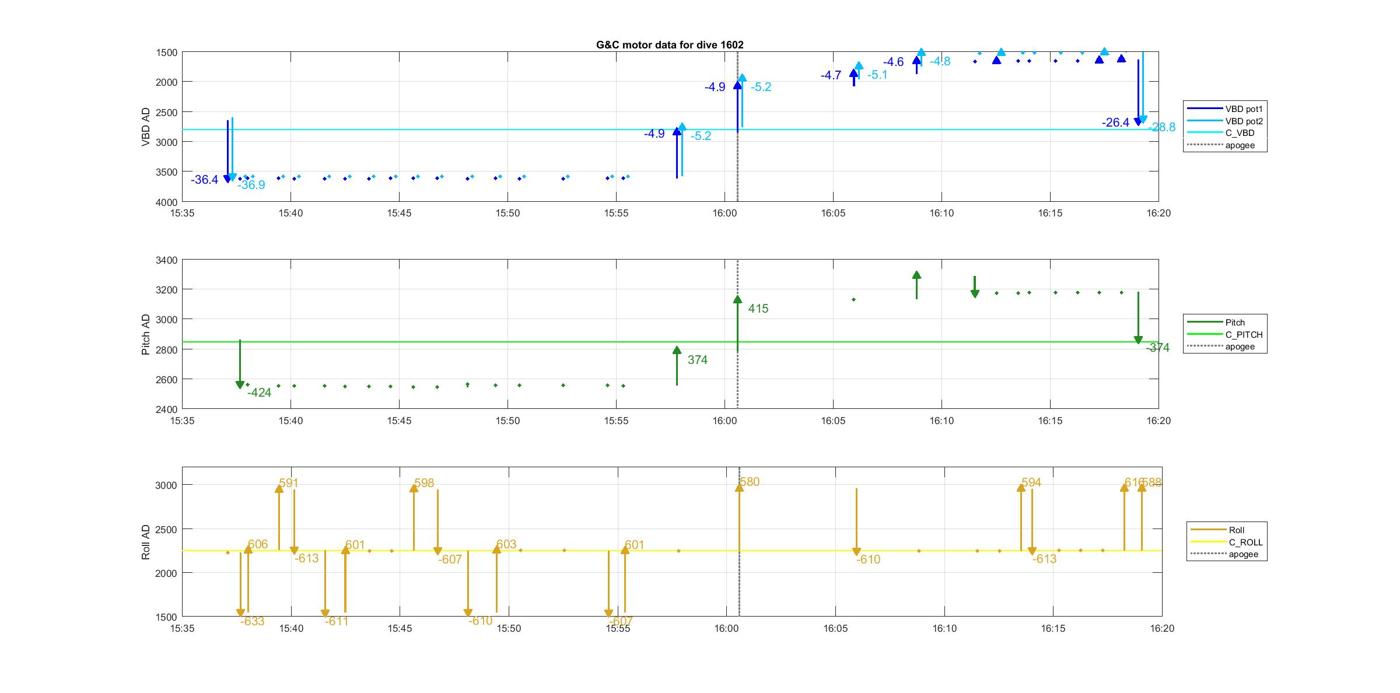Click the "15:35" tick under the VBD plot
The image size is (1400, 693).
[182, 213]
